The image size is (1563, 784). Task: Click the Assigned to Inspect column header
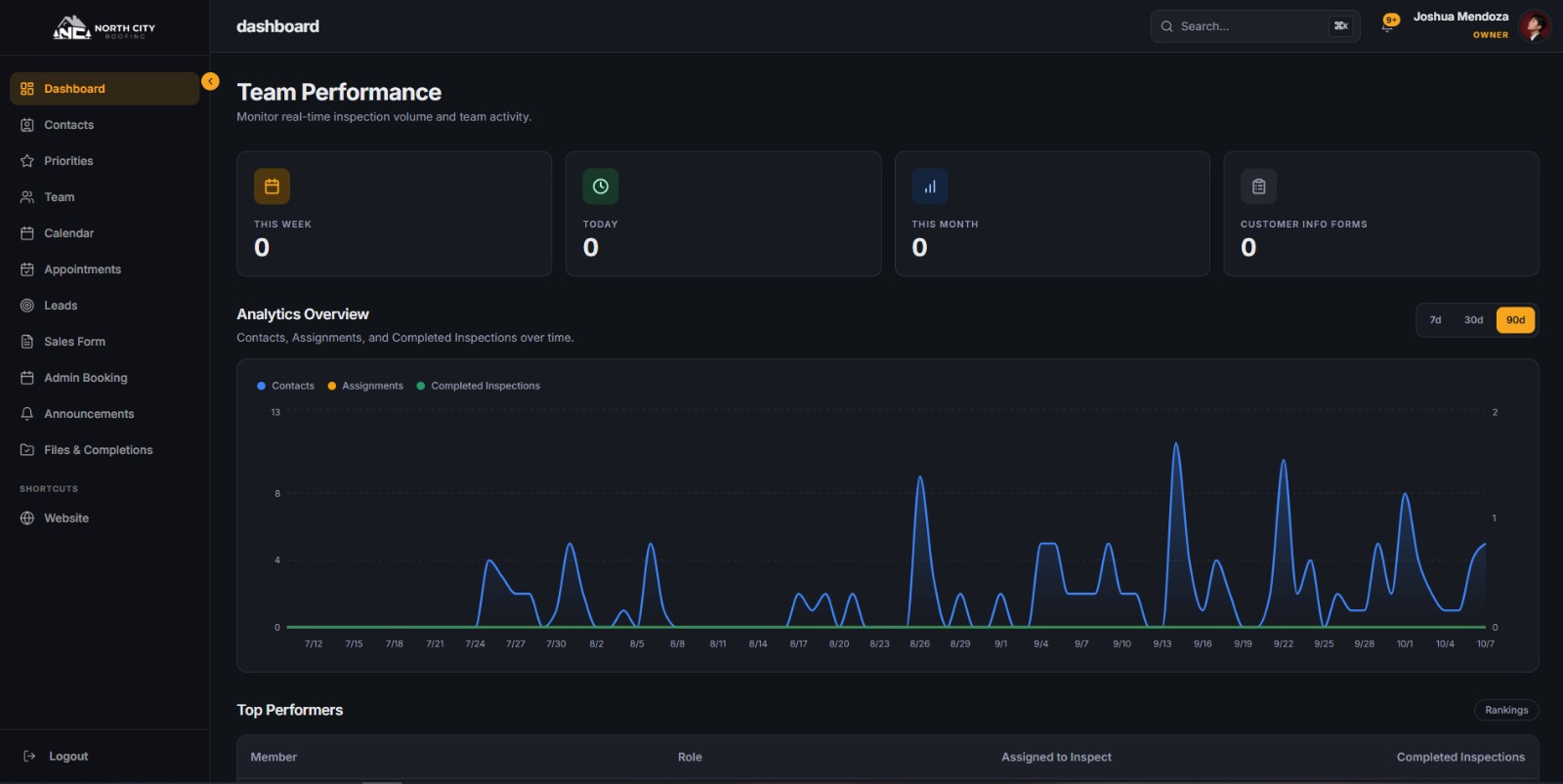click(x=1056, y=757)
